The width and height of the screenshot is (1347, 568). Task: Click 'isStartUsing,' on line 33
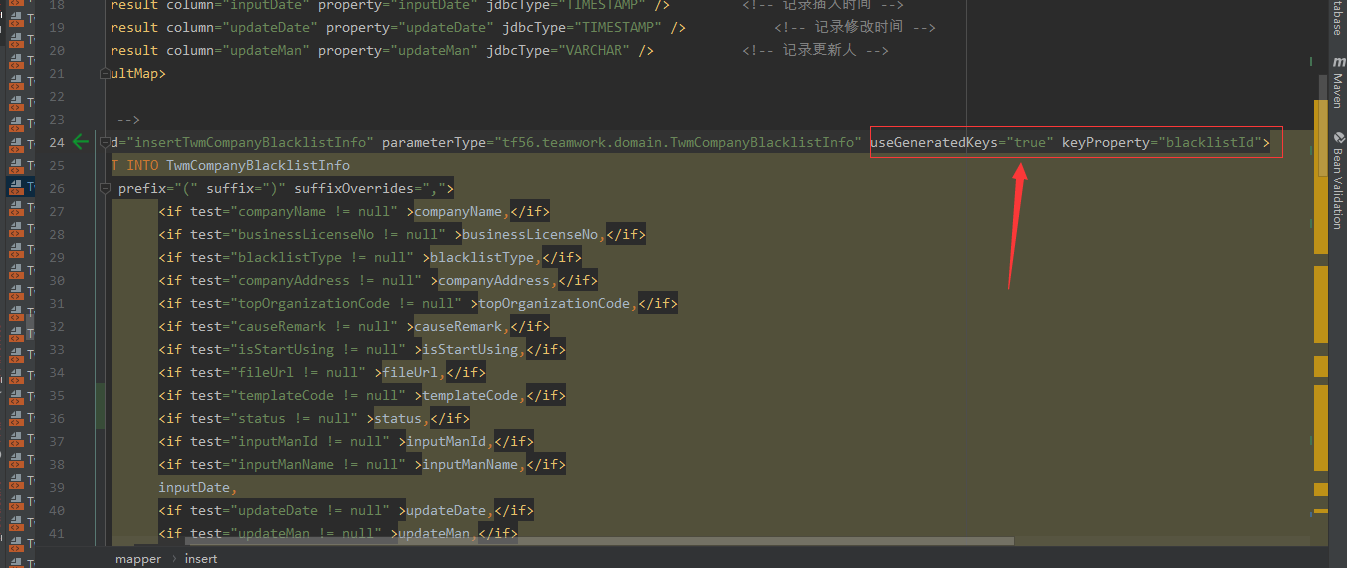(474, 349)
